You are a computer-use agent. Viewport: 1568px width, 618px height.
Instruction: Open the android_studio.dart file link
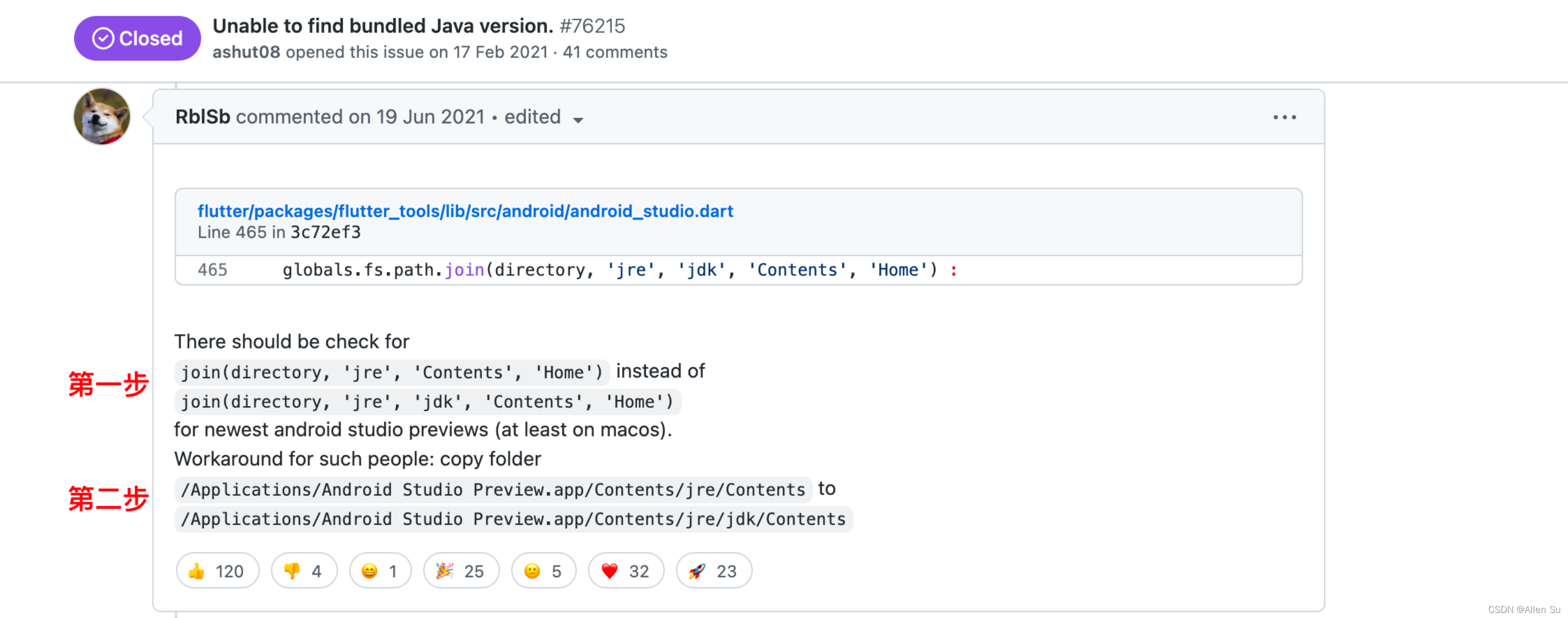[x=465, y=211]
